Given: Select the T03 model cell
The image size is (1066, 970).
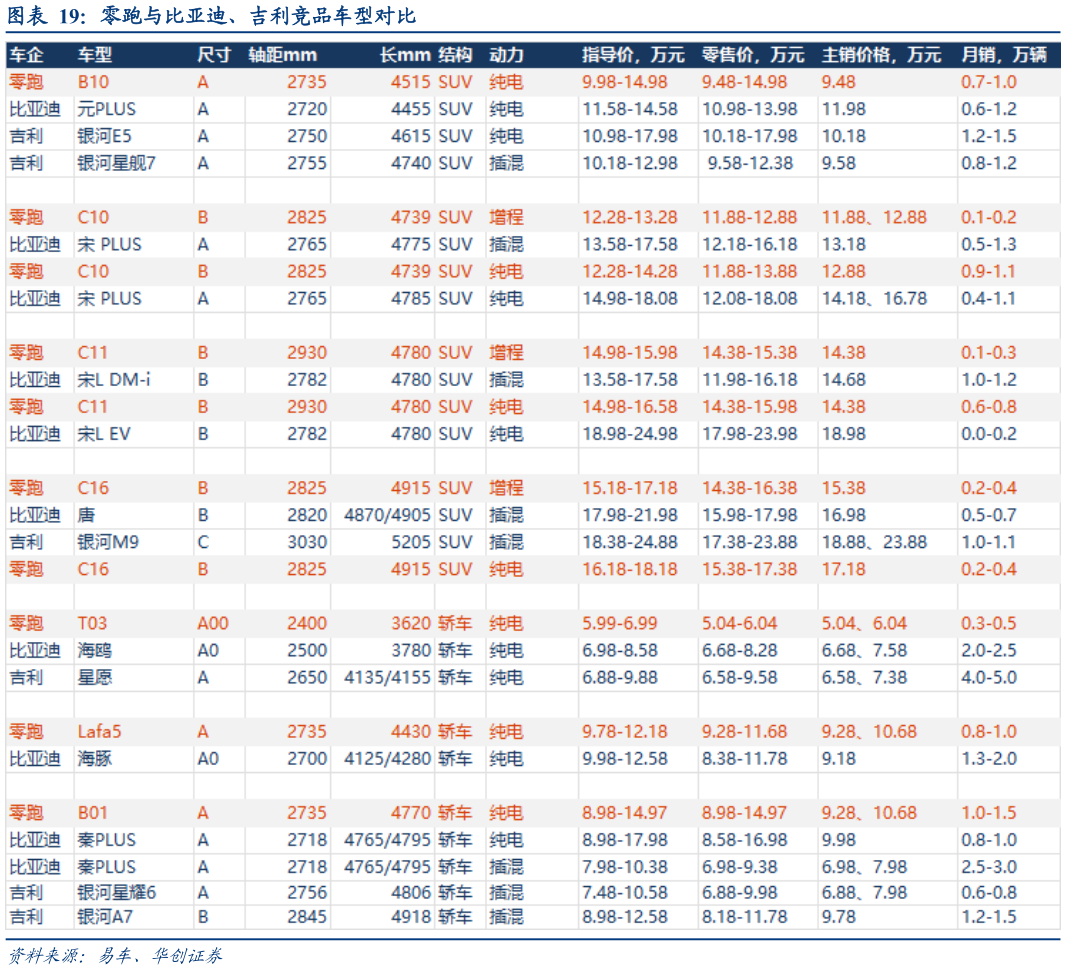Looking at the screenshot, I should (92, 623).
